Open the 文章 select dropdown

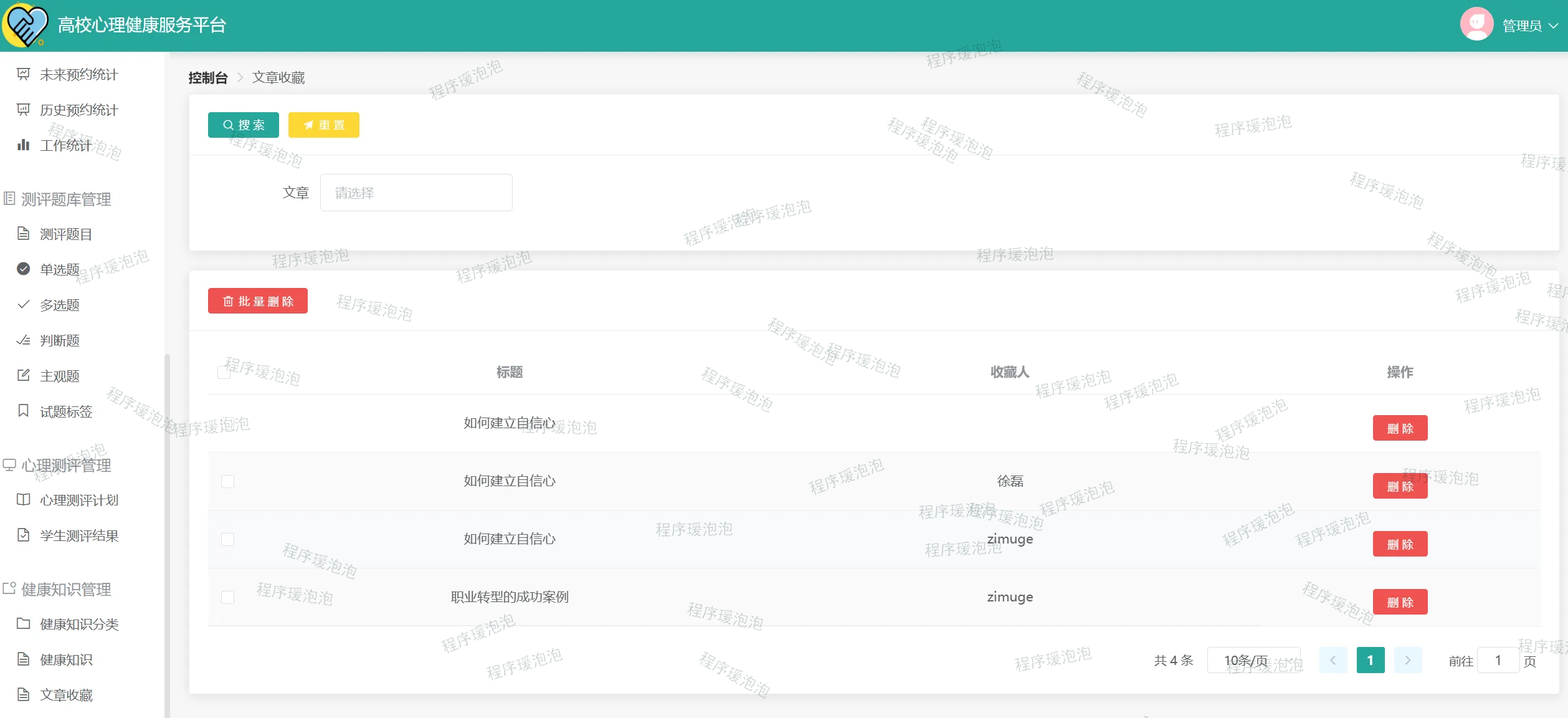pos(416,193)
